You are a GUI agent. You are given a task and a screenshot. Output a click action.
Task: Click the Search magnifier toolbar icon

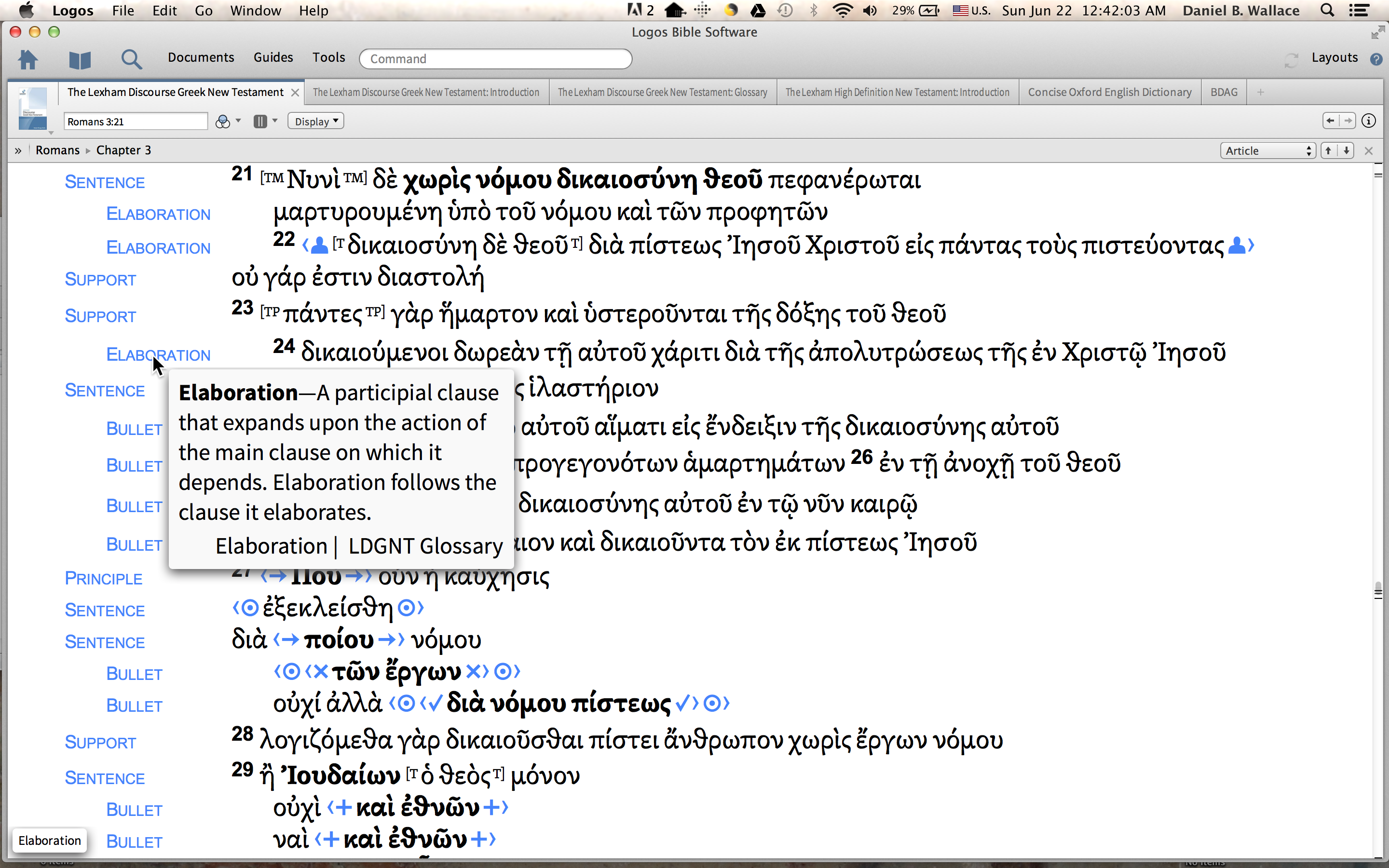click(132, 59)
